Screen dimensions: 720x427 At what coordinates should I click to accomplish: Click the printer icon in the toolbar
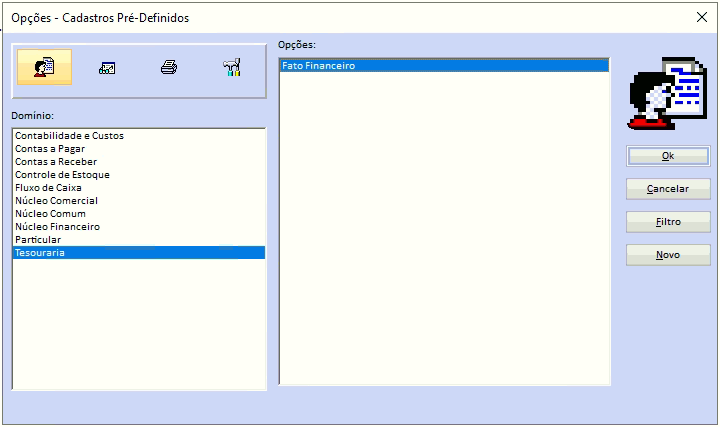pos(169,67)
